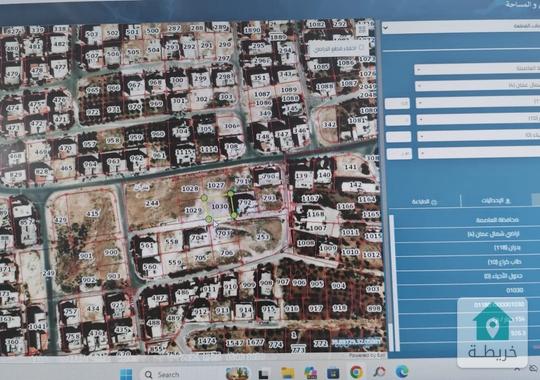Select the حوض الأحياء (0) result row
Viewport: 540px width, 380px height.
[x=467, y=276]
